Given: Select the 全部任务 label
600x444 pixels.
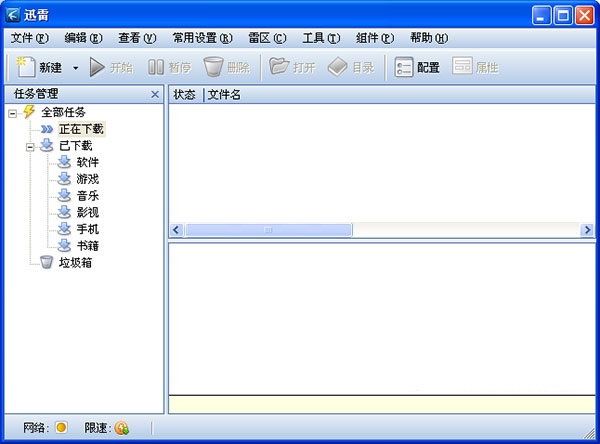Looking at the screenshot, I should coord(63,112).
